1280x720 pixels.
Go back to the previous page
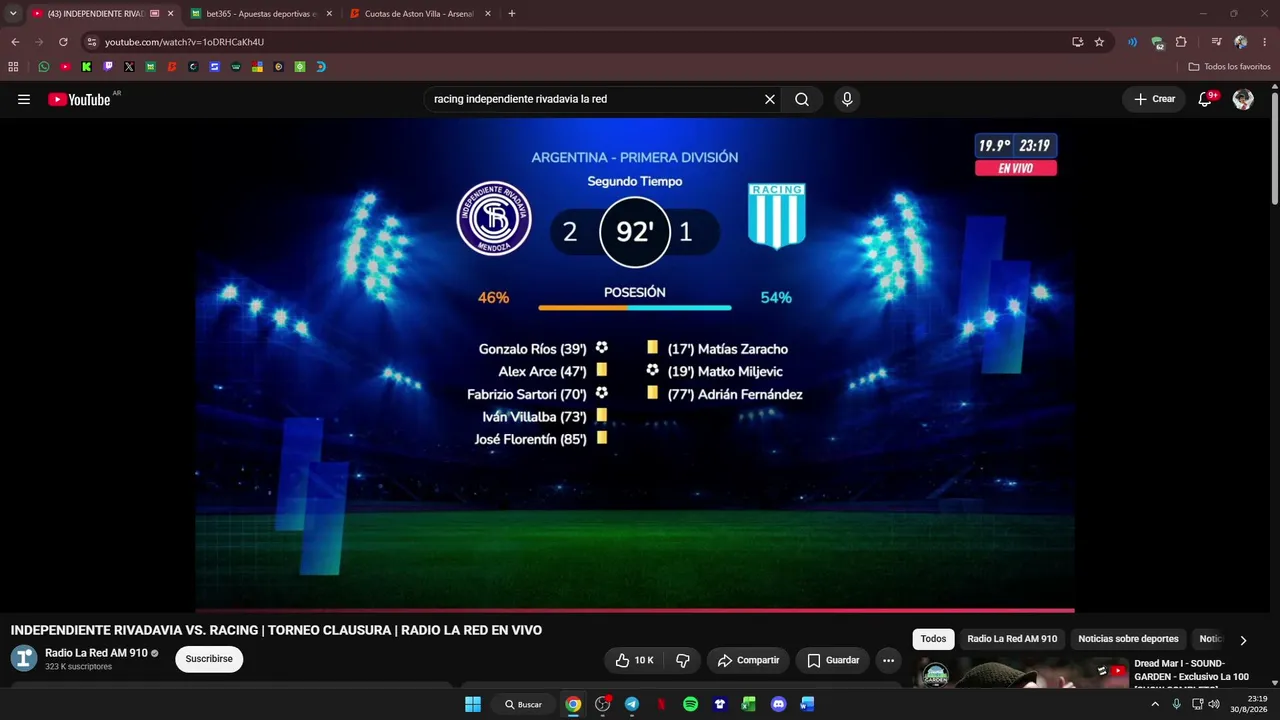click(x=15, y=42)
